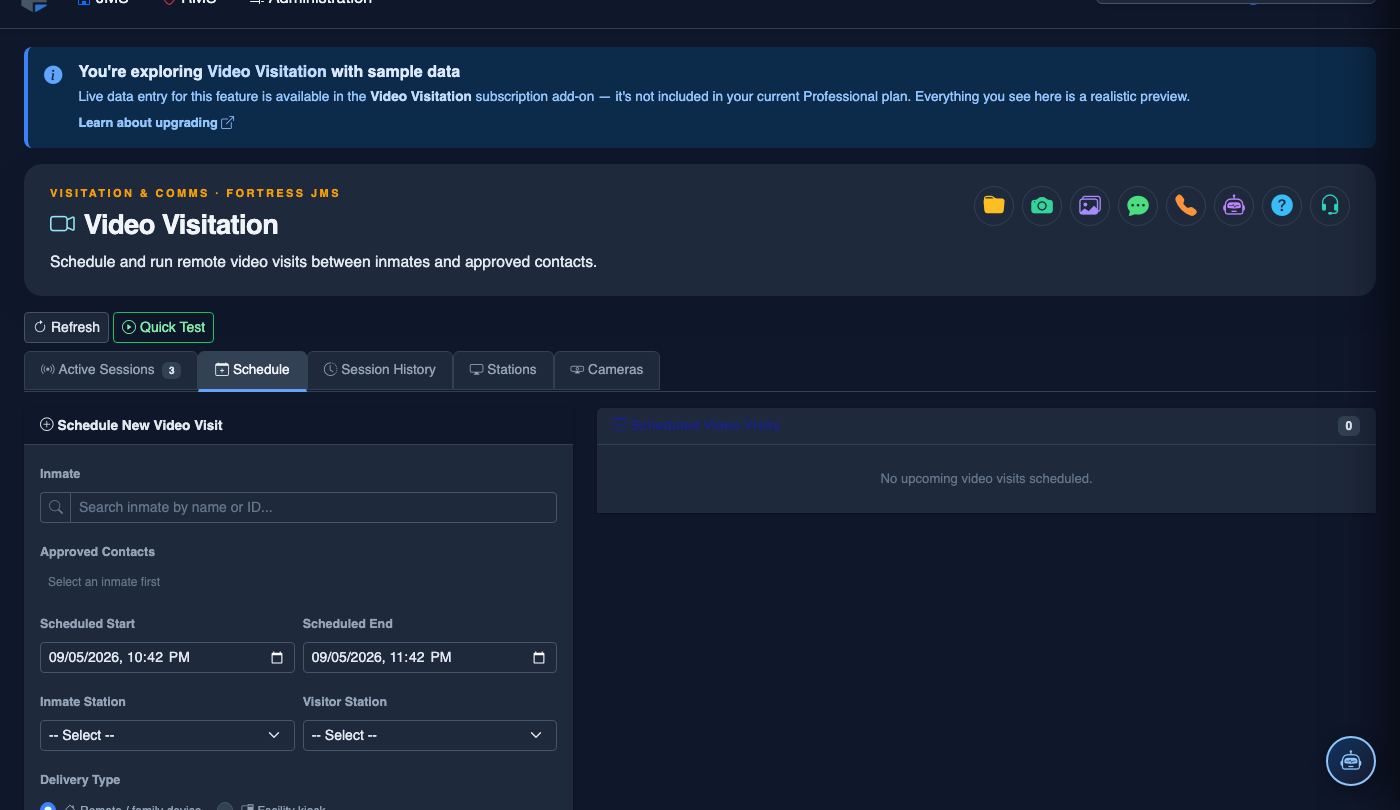Click the Scheduled Video Visits panel heading

697,425
